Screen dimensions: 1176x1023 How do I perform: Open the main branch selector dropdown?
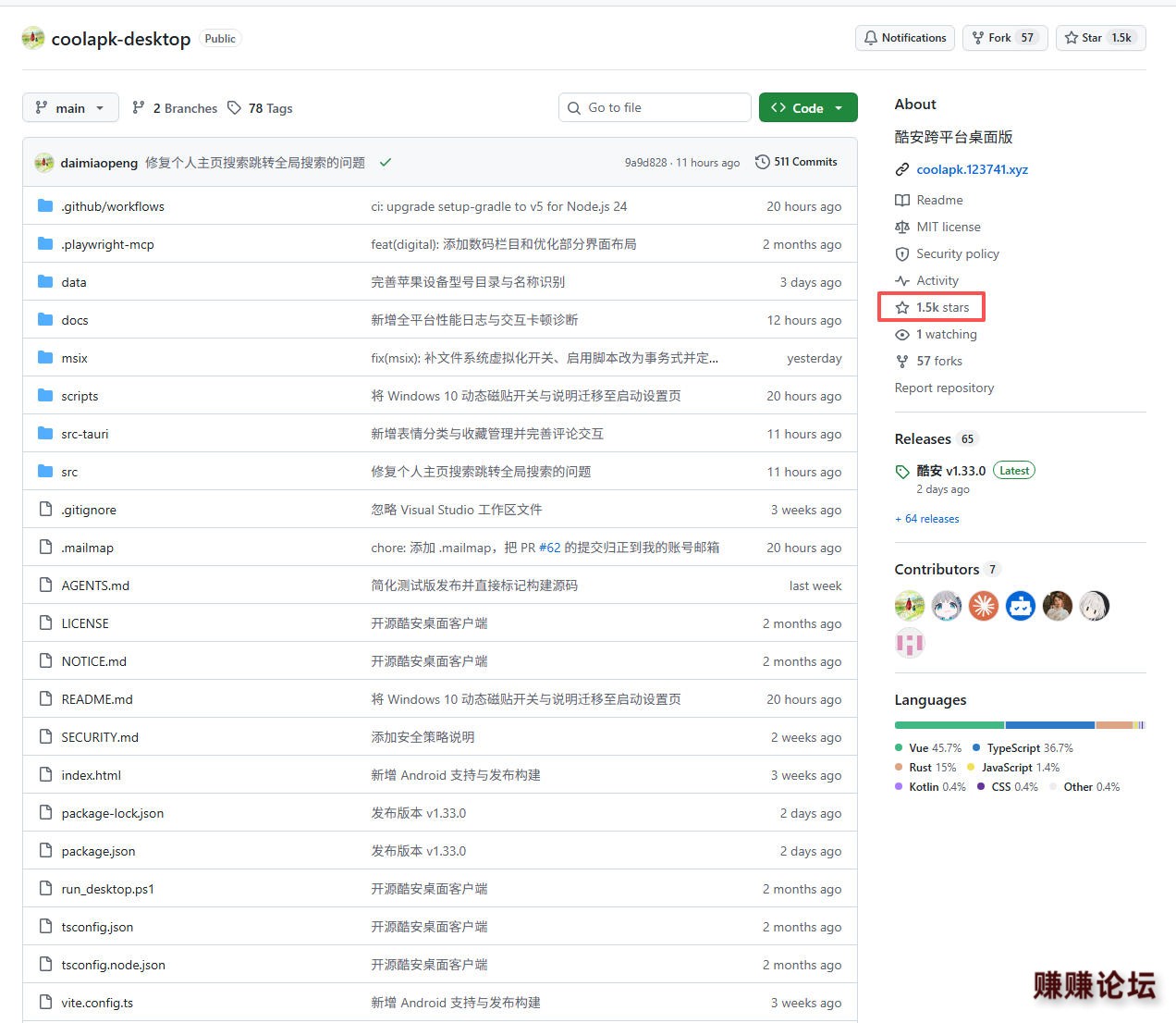tap(70, 107)
